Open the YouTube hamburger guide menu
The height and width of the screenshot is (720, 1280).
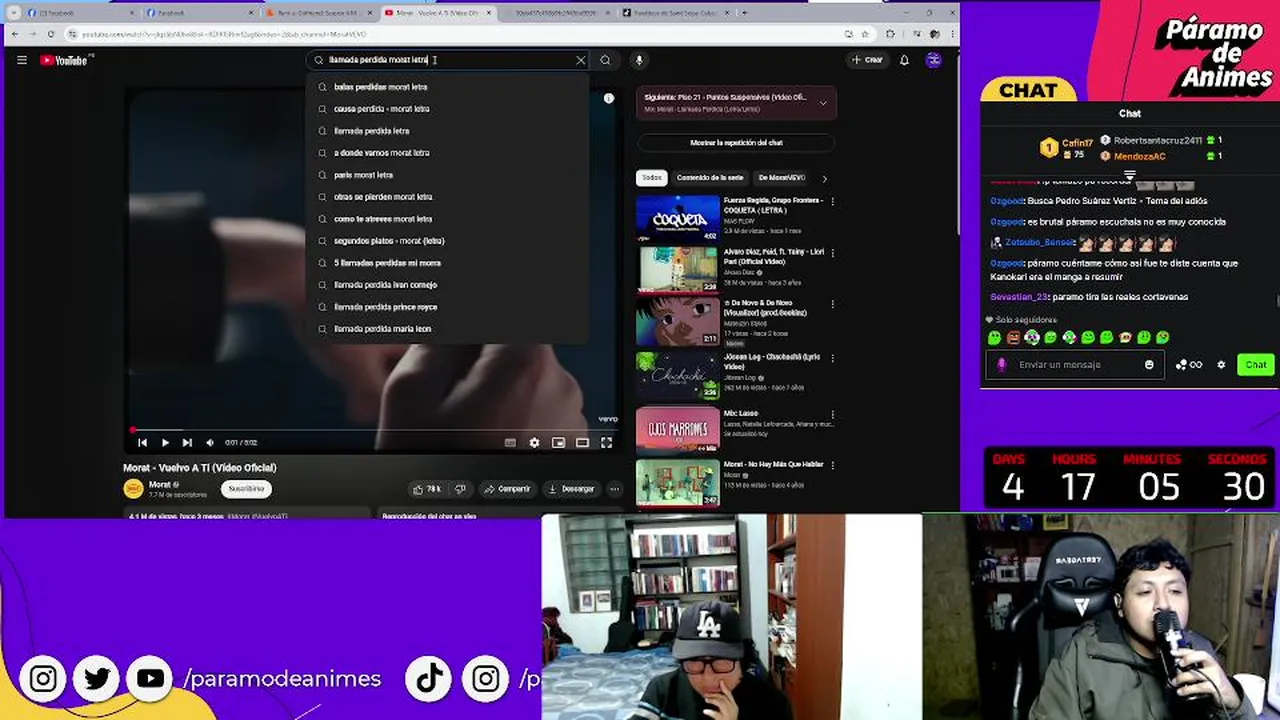21,60
